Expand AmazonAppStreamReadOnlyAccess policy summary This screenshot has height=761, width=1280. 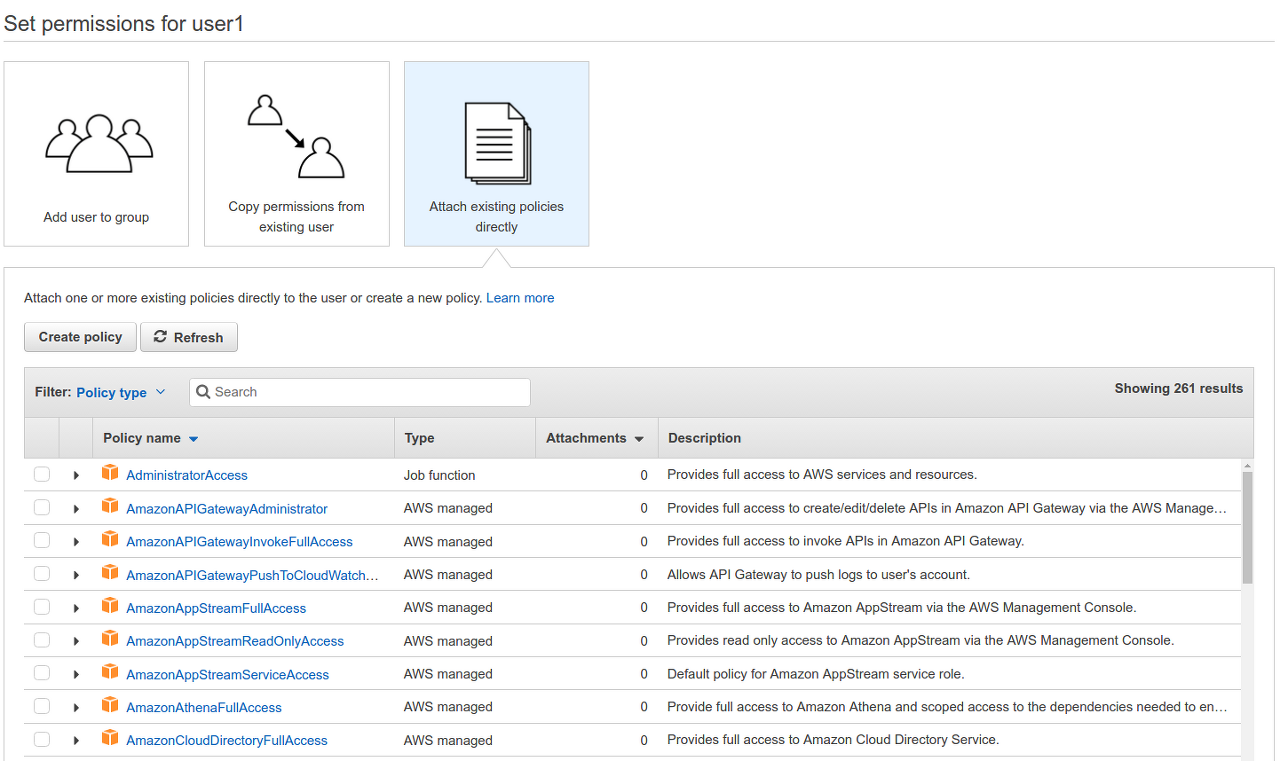tap(76, 641)
